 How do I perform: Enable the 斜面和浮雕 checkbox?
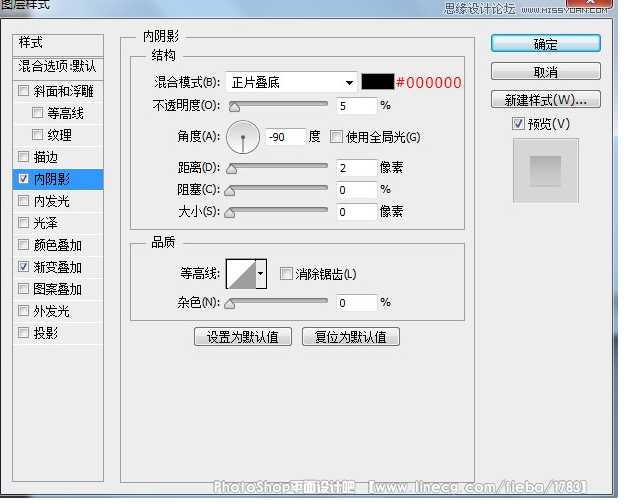(x=23, y=91)
